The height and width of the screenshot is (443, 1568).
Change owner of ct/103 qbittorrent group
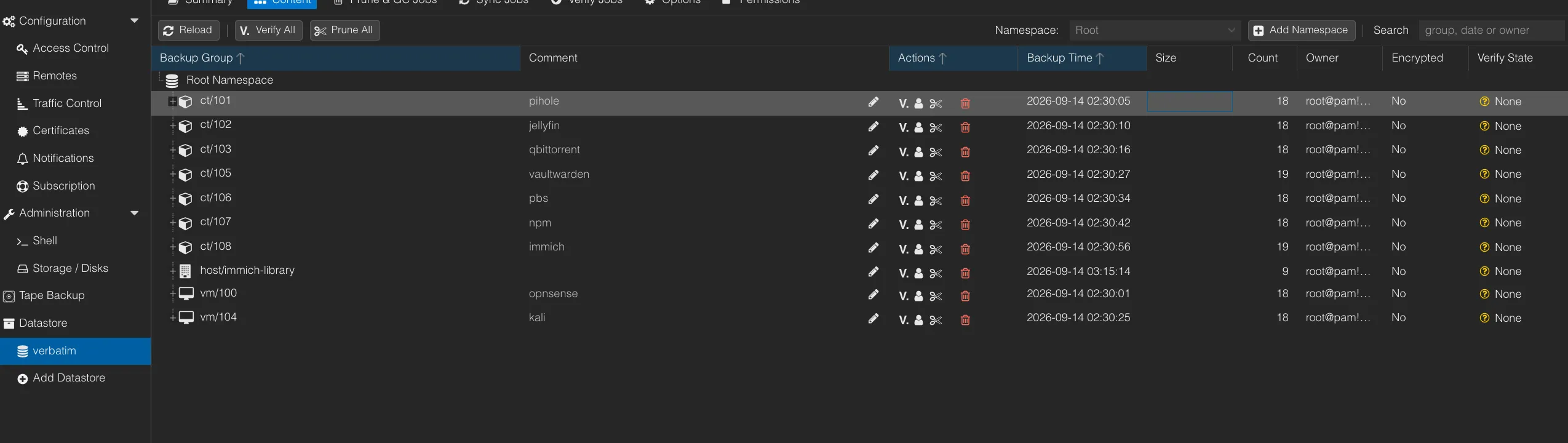click(918, 152)
